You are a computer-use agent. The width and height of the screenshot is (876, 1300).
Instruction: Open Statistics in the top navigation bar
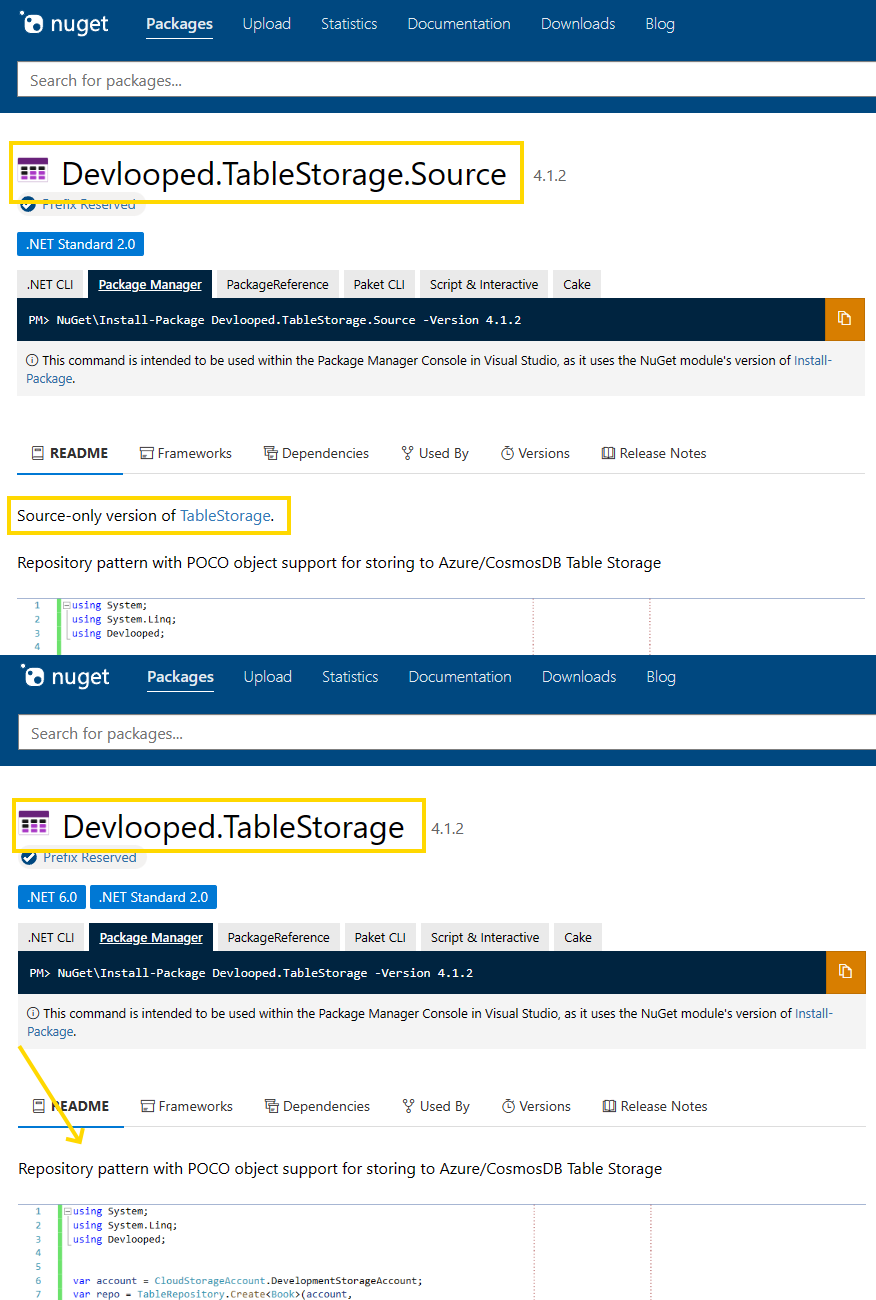(x=349, y=24)
